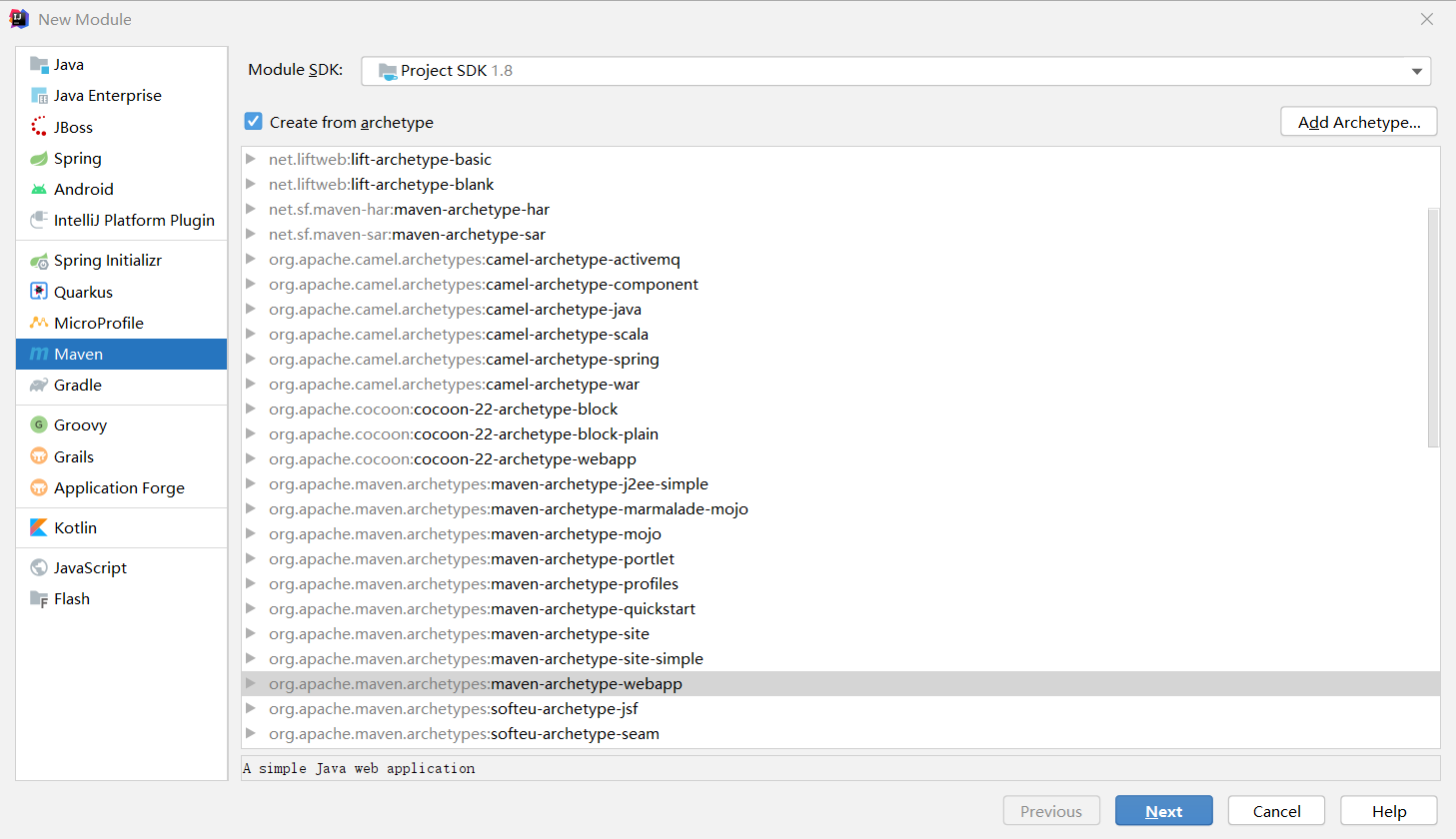This screenshot has height=839, width=1456.
Task: Select maven-archetype-marmalade-mojo row
Action: tap(840, 508)
